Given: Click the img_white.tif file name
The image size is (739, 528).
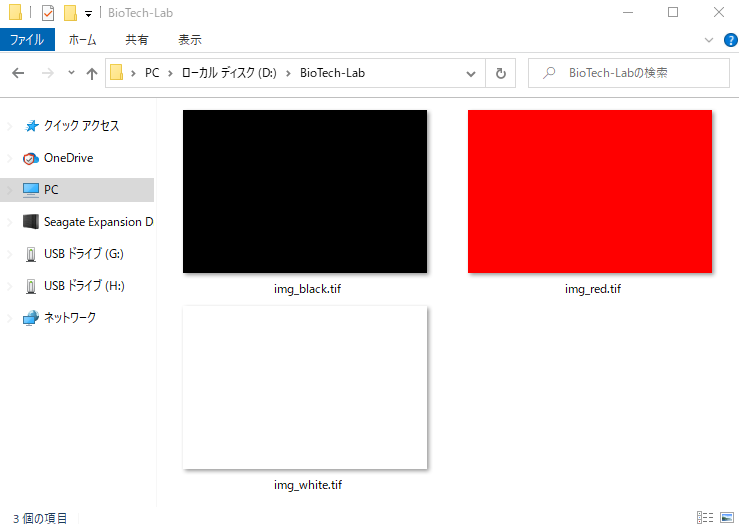Looking at the screenshot, I should 308,485.
